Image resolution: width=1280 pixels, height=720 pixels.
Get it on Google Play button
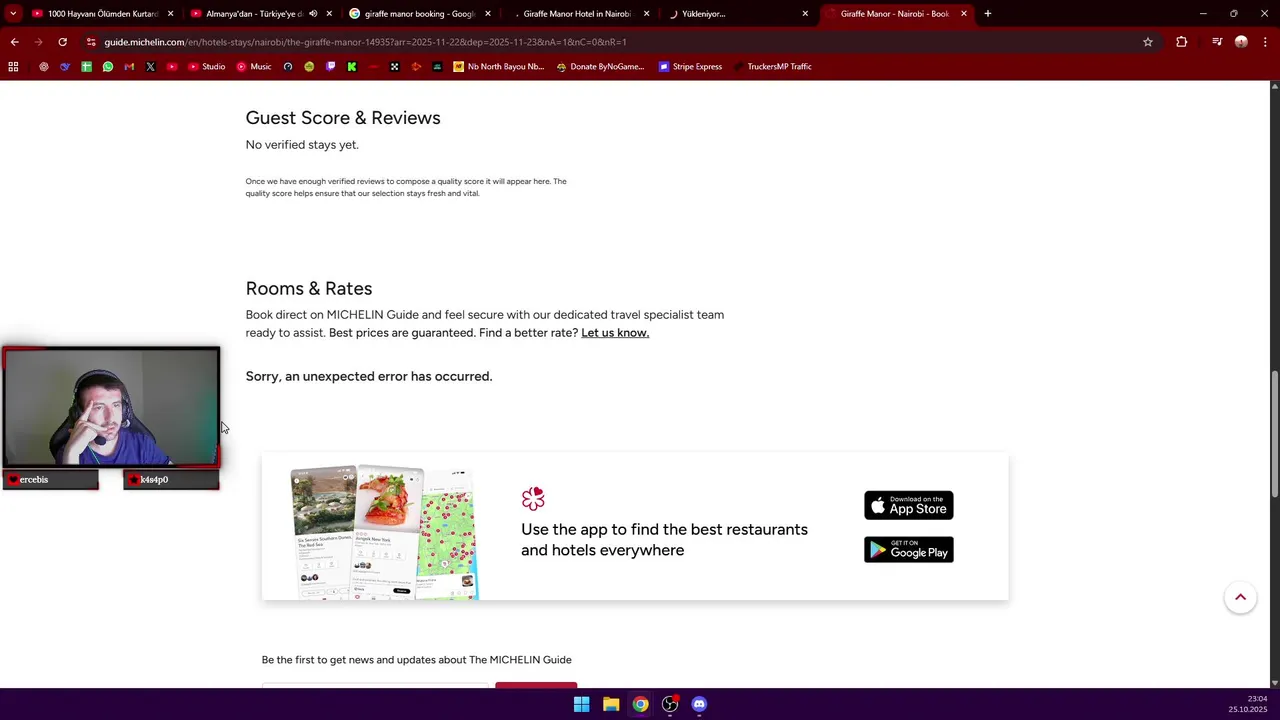click(x=909, y=549)
